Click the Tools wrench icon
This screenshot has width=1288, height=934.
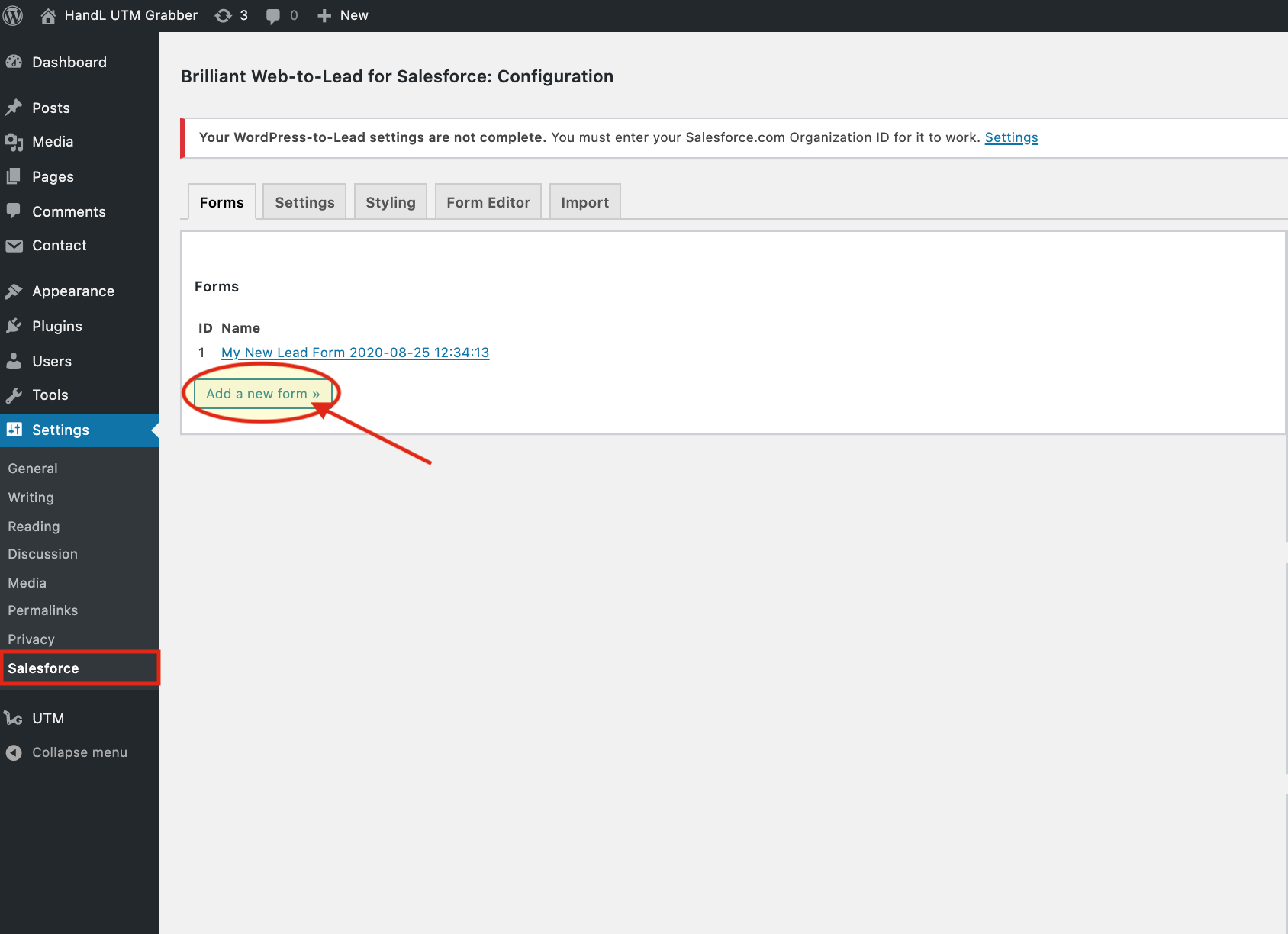[14, 395]
